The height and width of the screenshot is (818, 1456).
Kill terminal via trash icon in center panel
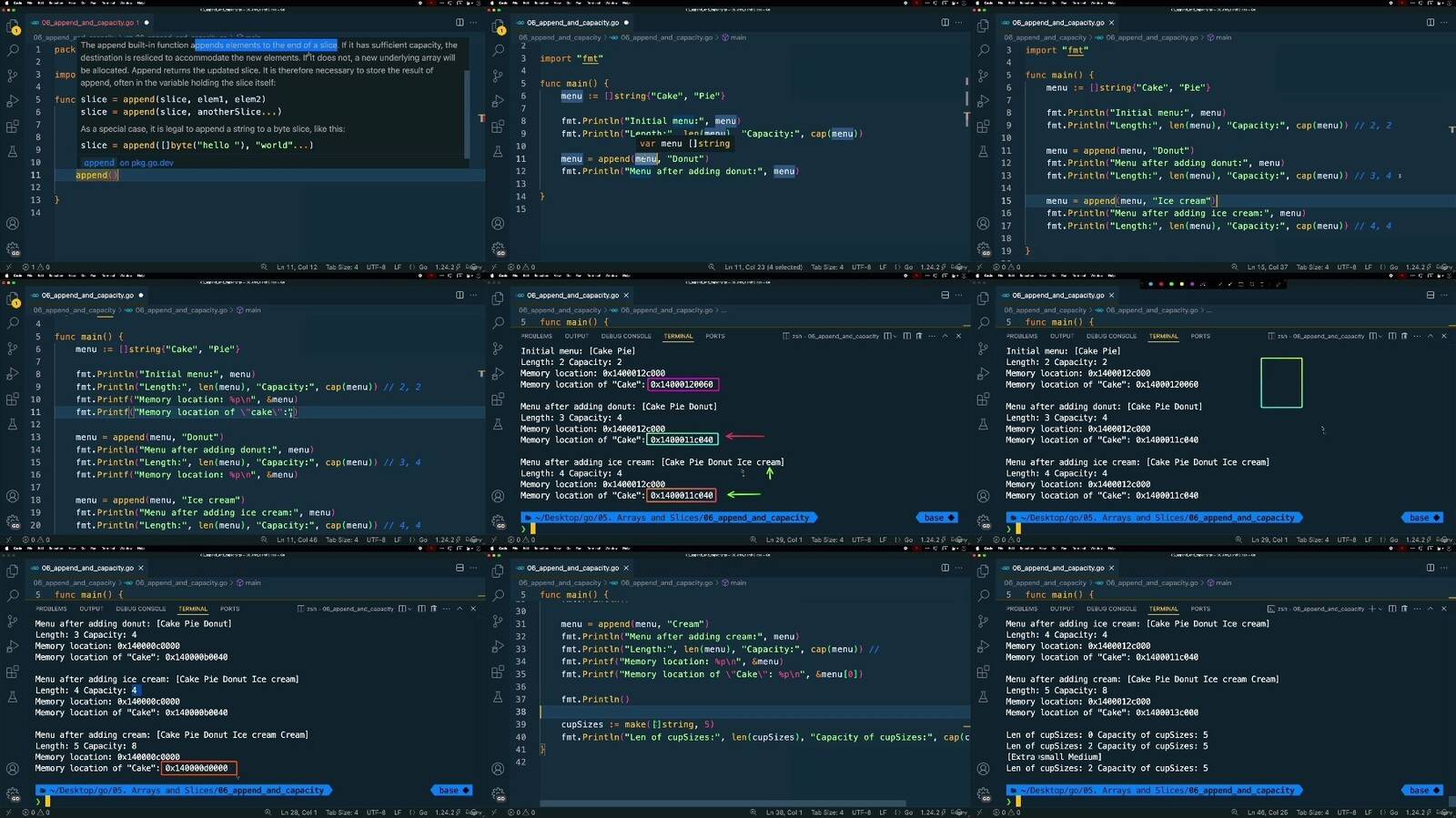point(918,336)
